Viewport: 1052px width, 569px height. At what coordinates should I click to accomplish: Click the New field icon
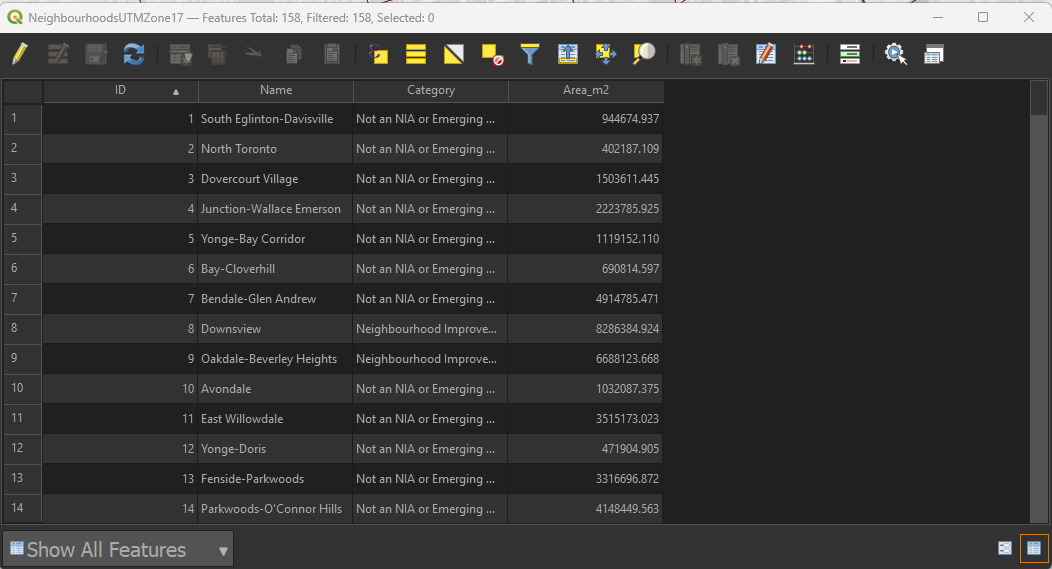click(690, 54)
